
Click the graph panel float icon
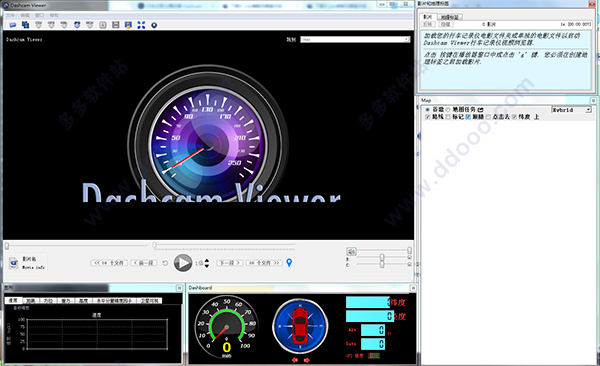pyautogui.click(x=179, y=288)
